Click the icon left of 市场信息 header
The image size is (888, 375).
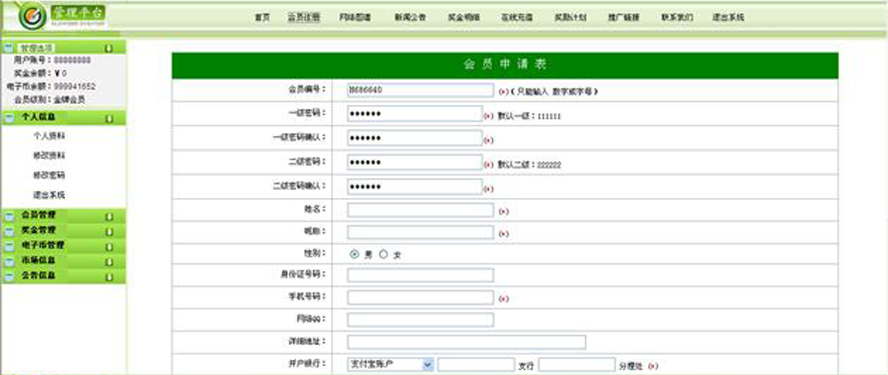(x=8, y=261)
